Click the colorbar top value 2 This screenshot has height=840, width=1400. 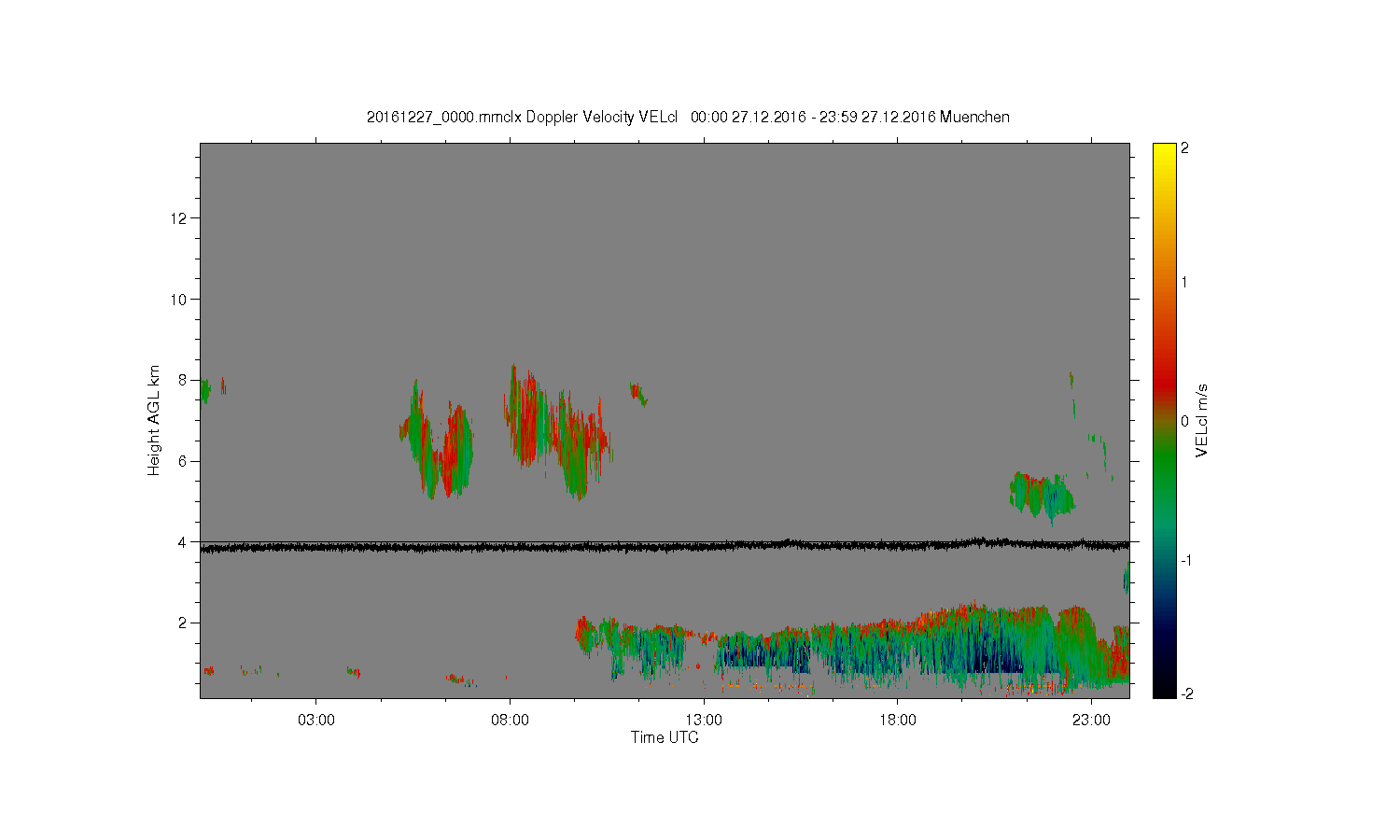point(1185,148)
